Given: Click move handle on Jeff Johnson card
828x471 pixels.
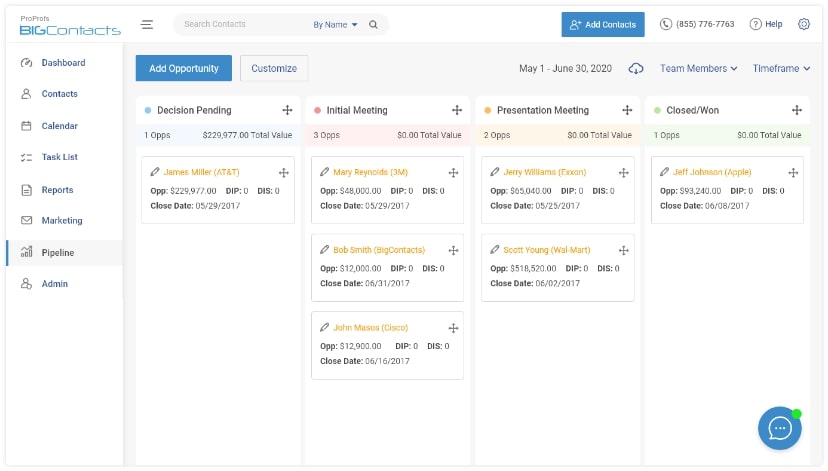Looking at the screenshot, I should click(x=793, y=173).
